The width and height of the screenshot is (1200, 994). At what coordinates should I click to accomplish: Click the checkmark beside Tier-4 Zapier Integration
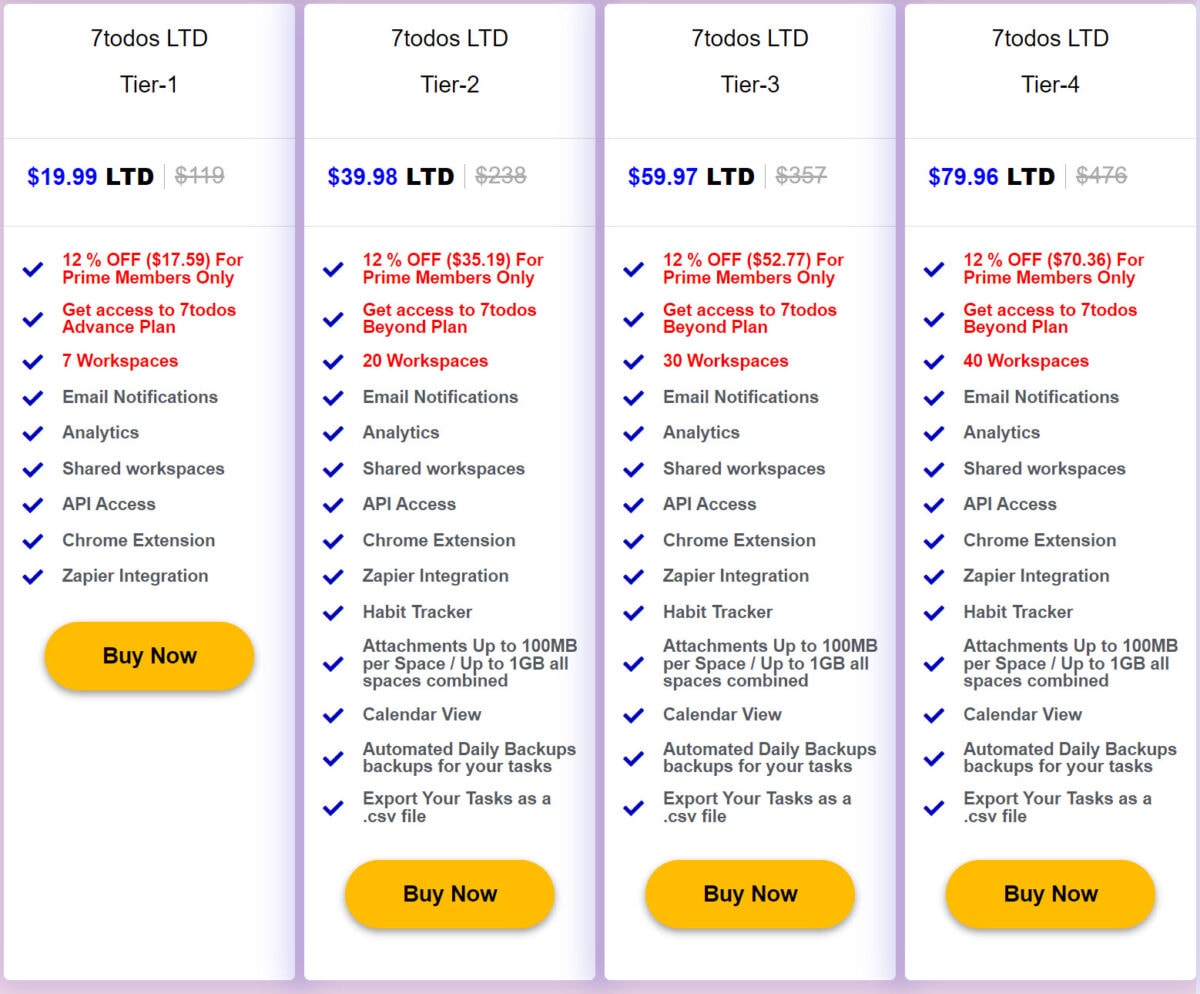click(x=932, y=576)
